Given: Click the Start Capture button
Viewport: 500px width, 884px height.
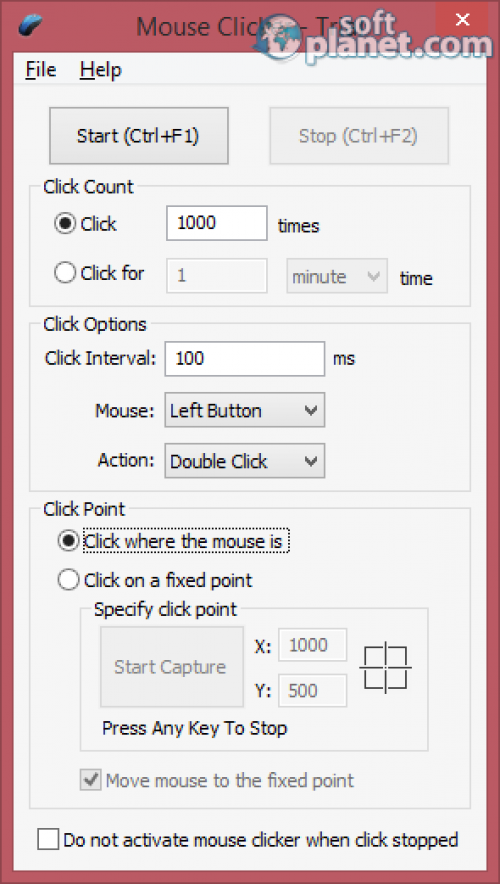Looking at the screenshot, I should pos(172,667).
